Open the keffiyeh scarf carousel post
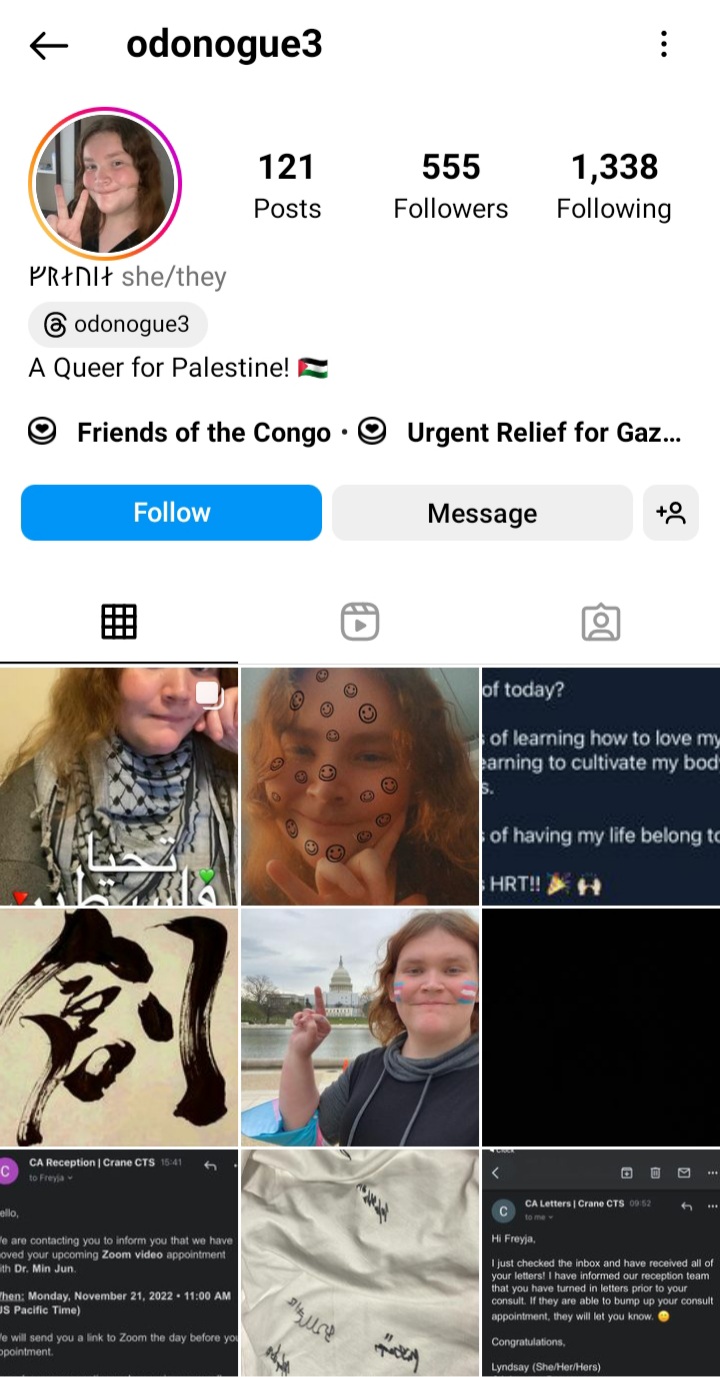The image size is (720, 1377). click(x=119, y=786)
